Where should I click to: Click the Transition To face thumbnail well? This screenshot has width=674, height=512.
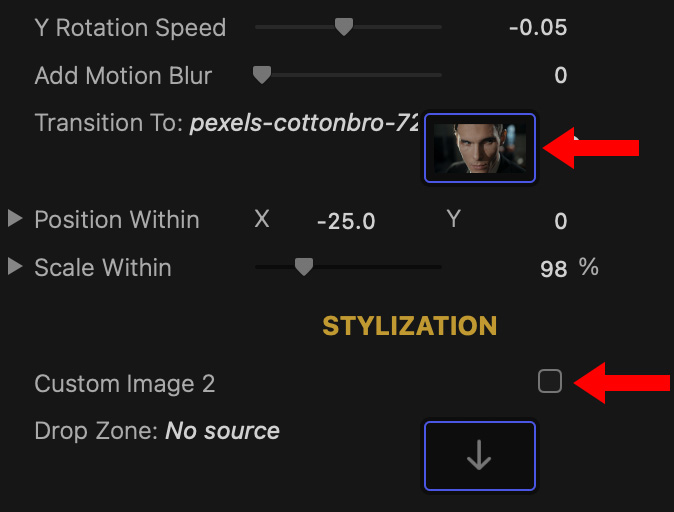point(480,148)
